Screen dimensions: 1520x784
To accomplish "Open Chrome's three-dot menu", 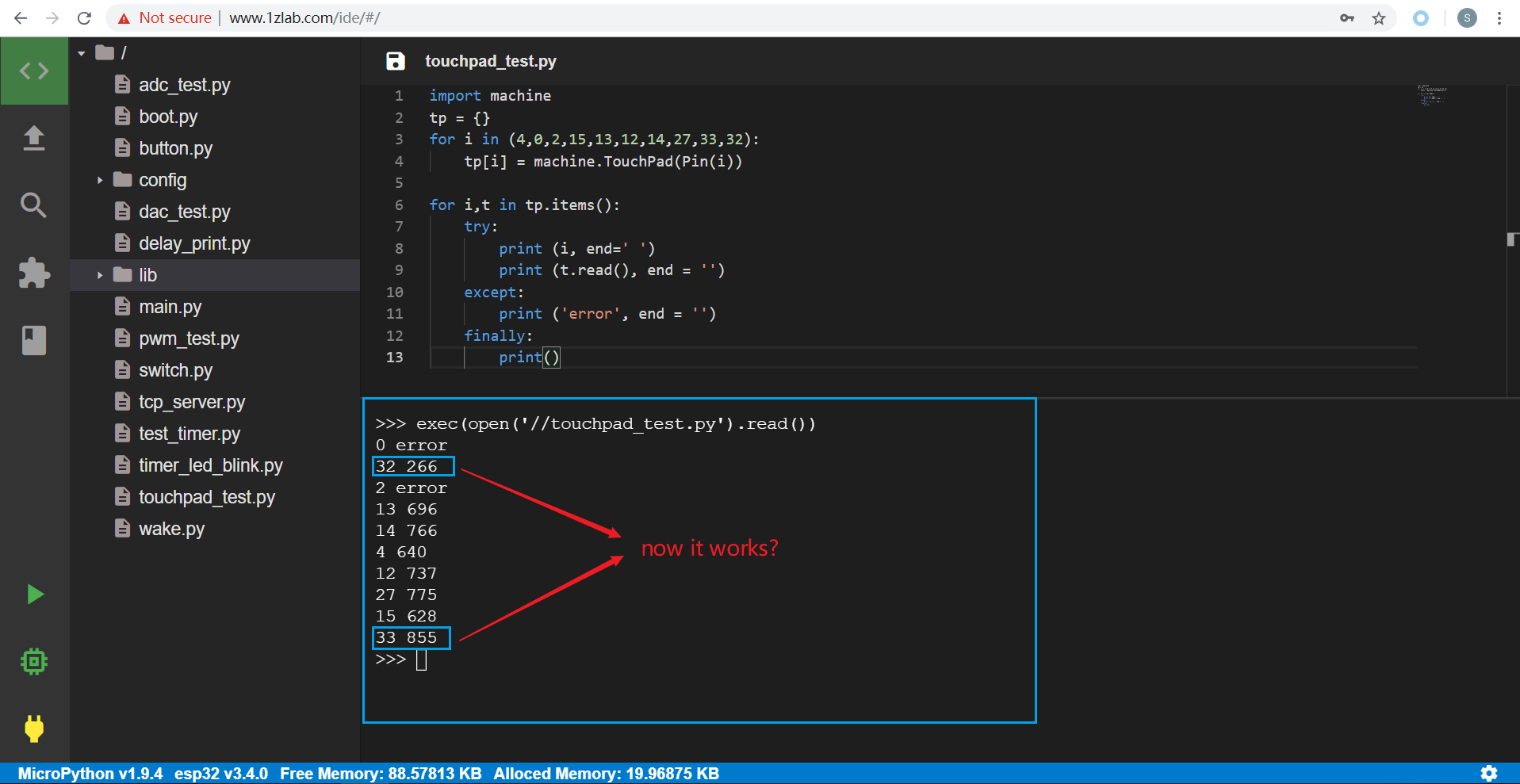I will (1499, 17).
